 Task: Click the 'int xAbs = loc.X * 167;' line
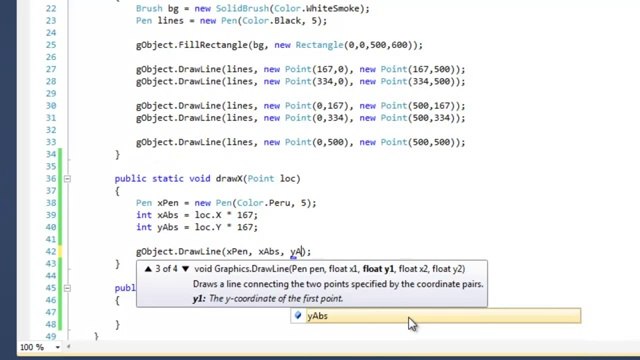point(197,215)
